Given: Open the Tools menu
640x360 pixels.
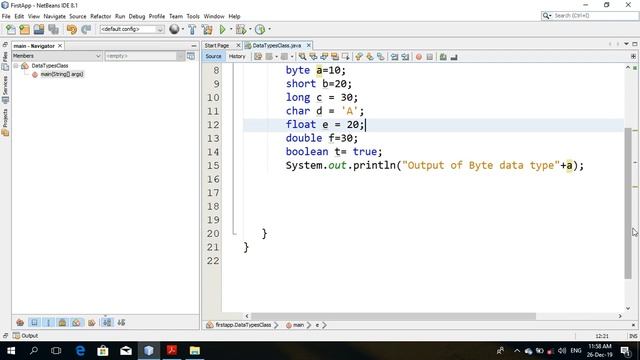Looking at the screenshot, I should [193, 16].
